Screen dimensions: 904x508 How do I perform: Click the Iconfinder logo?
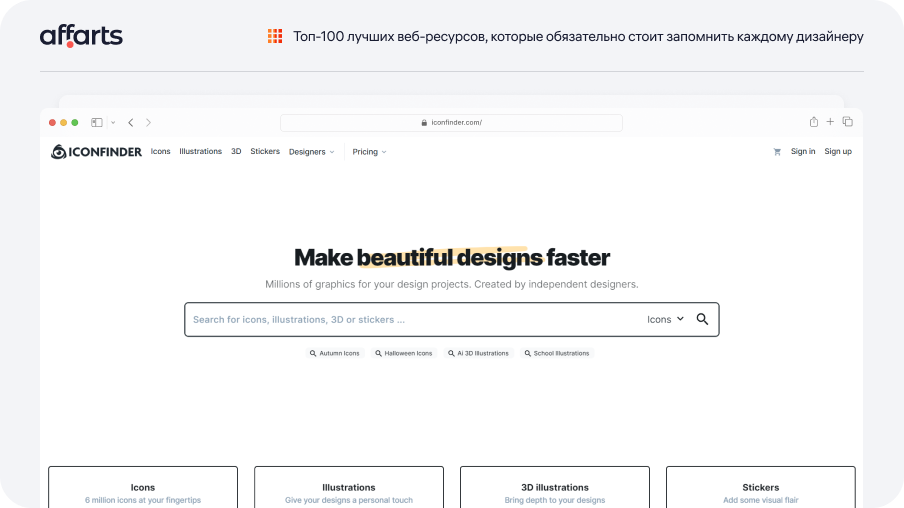click(x=96, y=152)
